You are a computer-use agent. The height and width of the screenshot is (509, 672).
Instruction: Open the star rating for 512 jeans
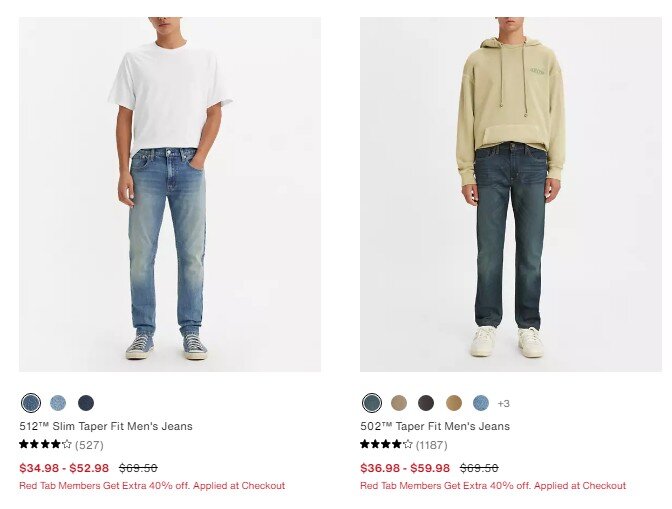(x=45, y=444)
